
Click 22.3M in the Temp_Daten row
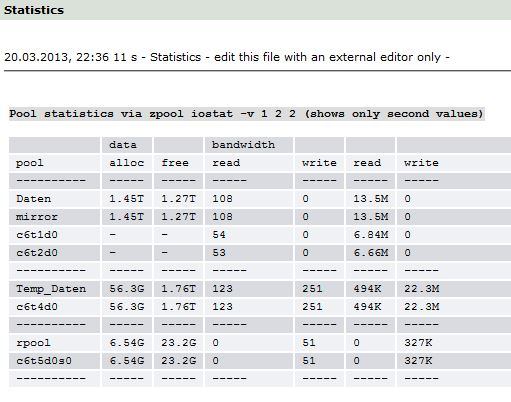(421, 289)
